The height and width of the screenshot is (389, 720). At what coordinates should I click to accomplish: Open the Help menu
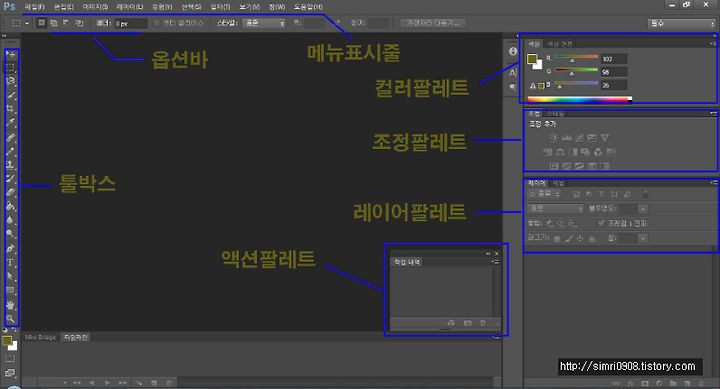[x=308, y=7]
